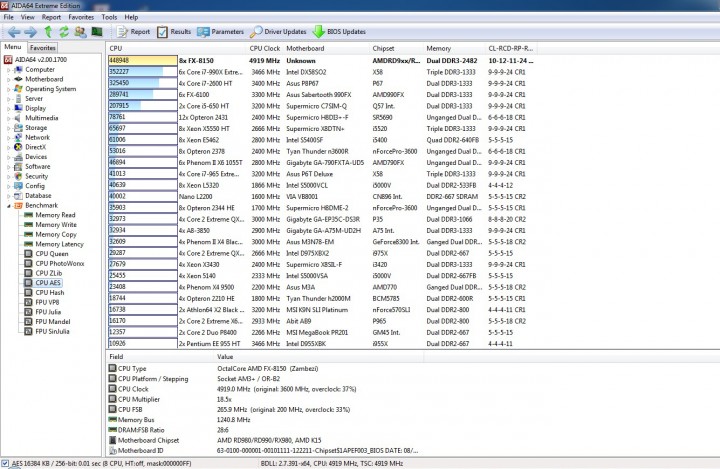Check for Driver Updates
This screenshot has width=720, height=469.
[278, 32]
